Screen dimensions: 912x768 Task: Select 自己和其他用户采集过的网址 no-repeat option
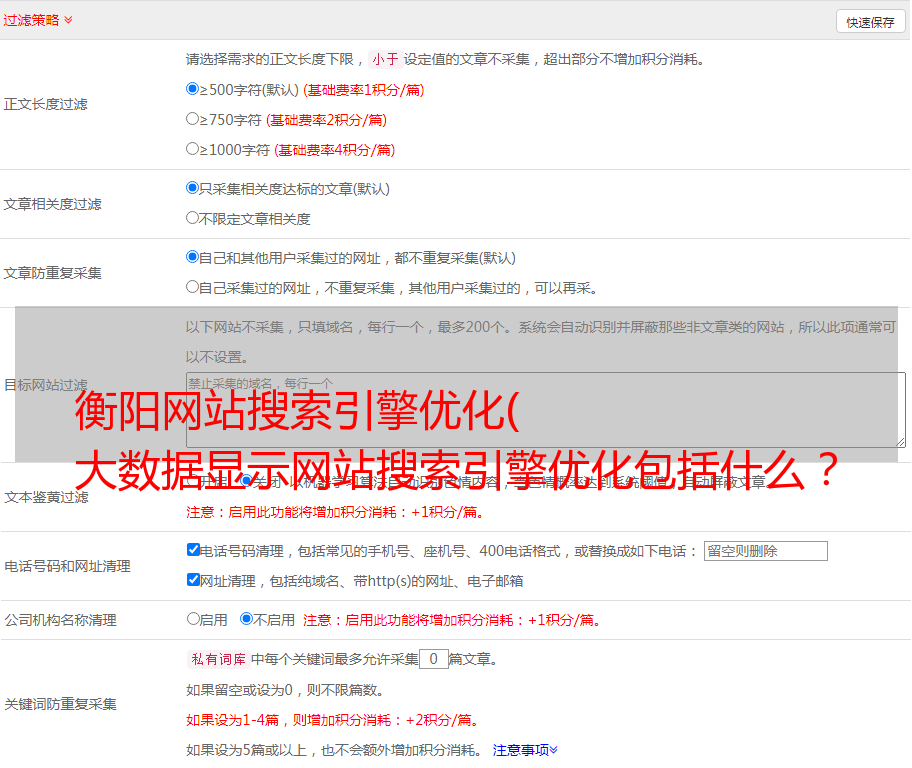193,257
